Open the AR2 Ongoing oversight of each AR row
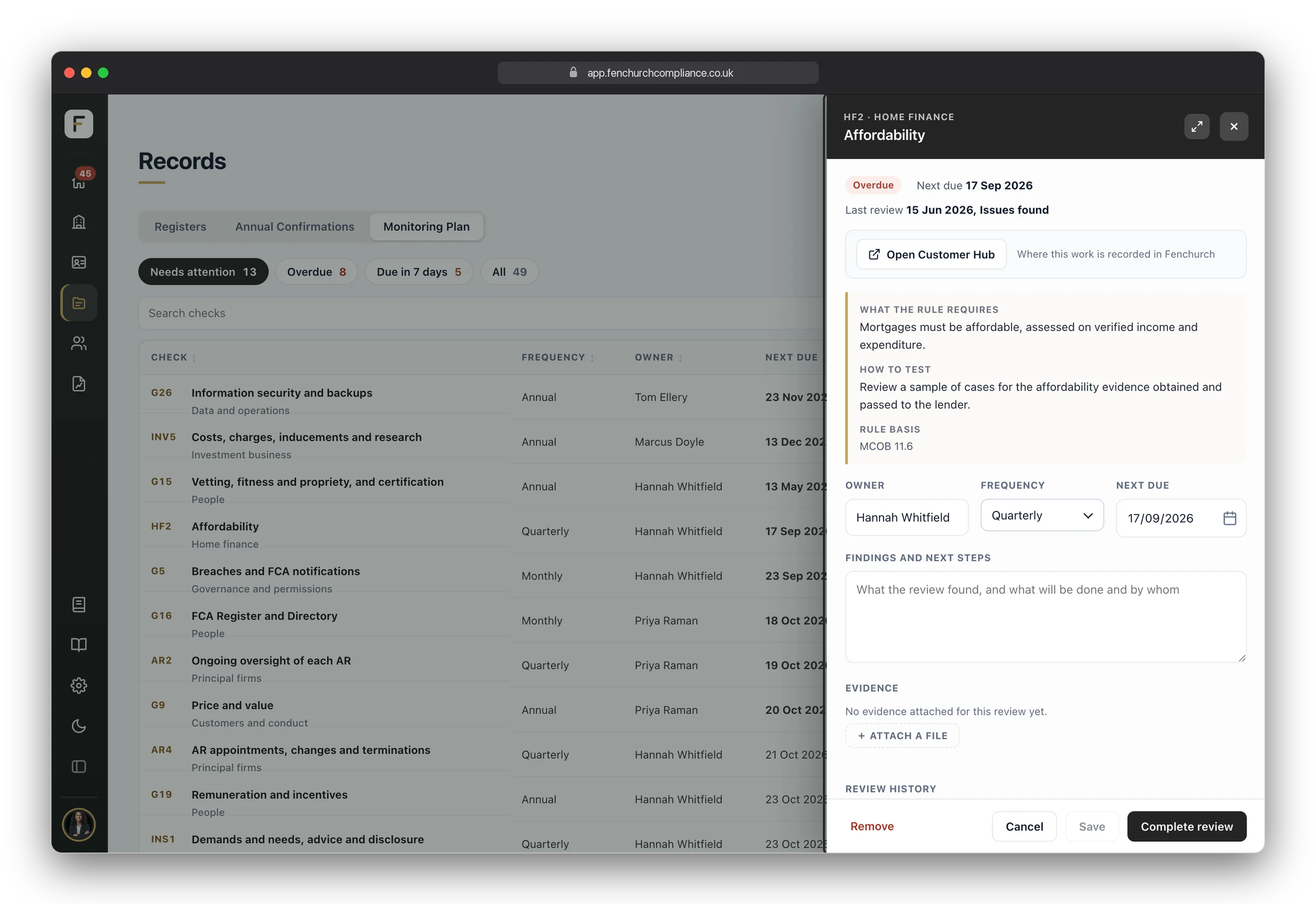The width and height of the screenshot is (1316, 904). pyautogui.click(x=482, y=666)
